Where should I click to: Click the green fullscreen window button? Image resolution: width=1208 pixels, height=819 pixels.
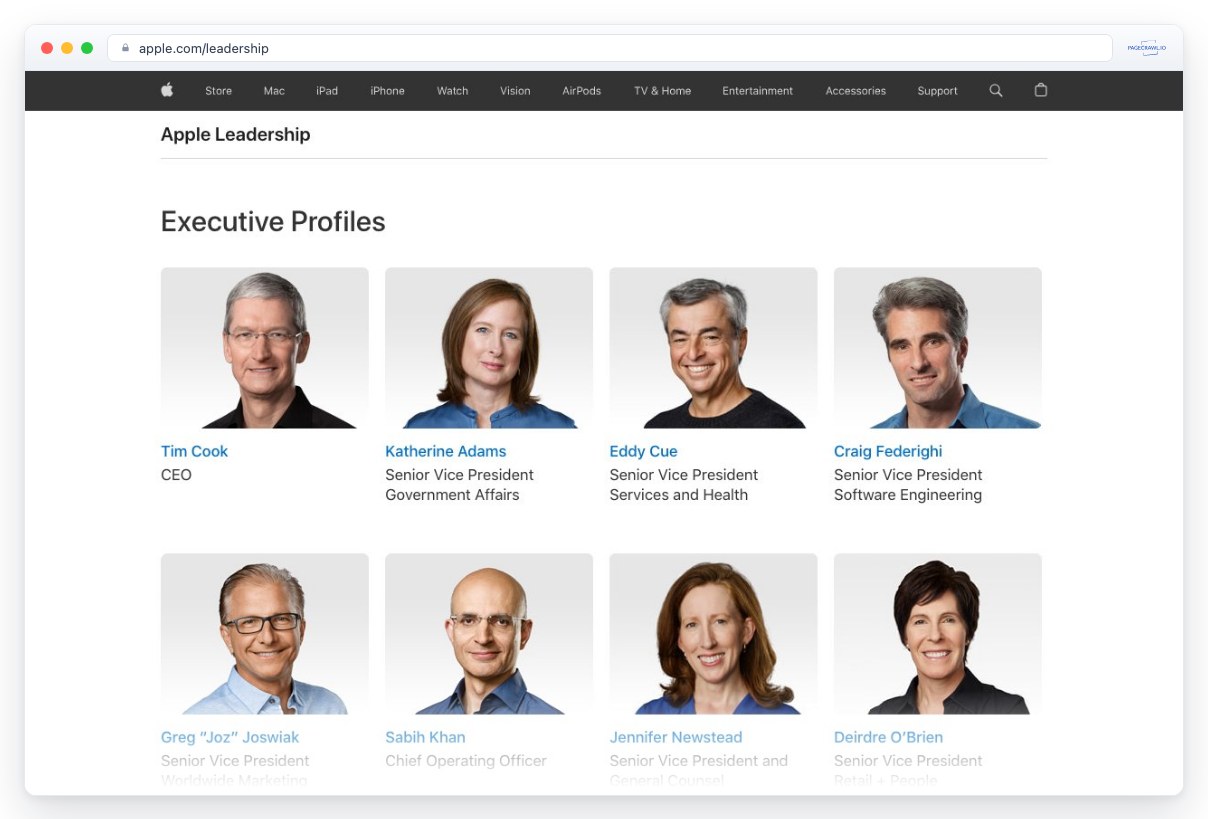coord(87,48)
